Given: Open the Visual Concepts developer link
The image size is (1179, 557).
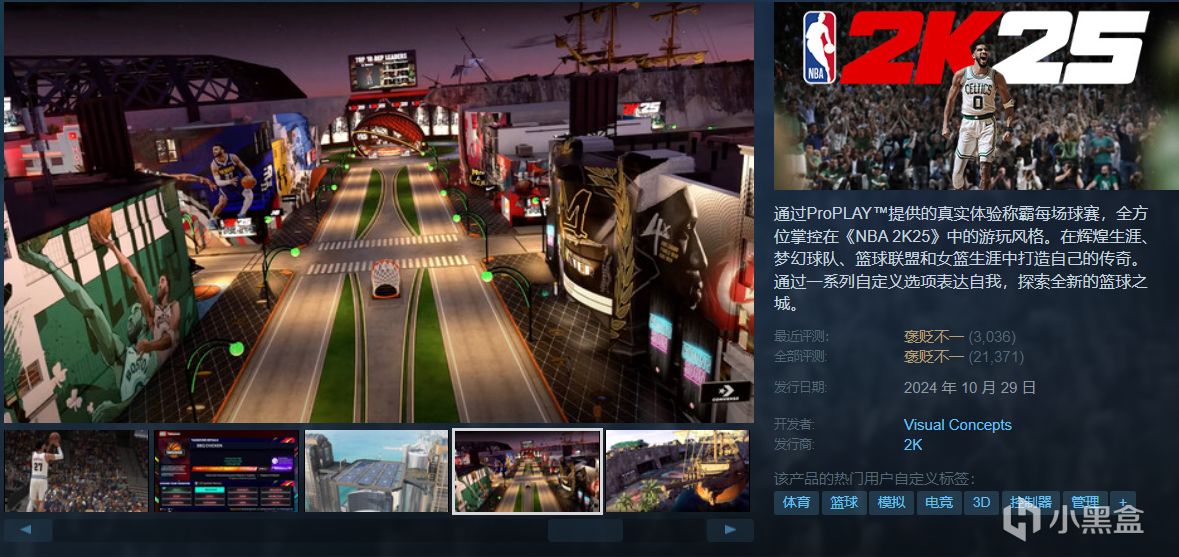Looking at the screenshot, I should pyautogui.click(x=957, y=425).
